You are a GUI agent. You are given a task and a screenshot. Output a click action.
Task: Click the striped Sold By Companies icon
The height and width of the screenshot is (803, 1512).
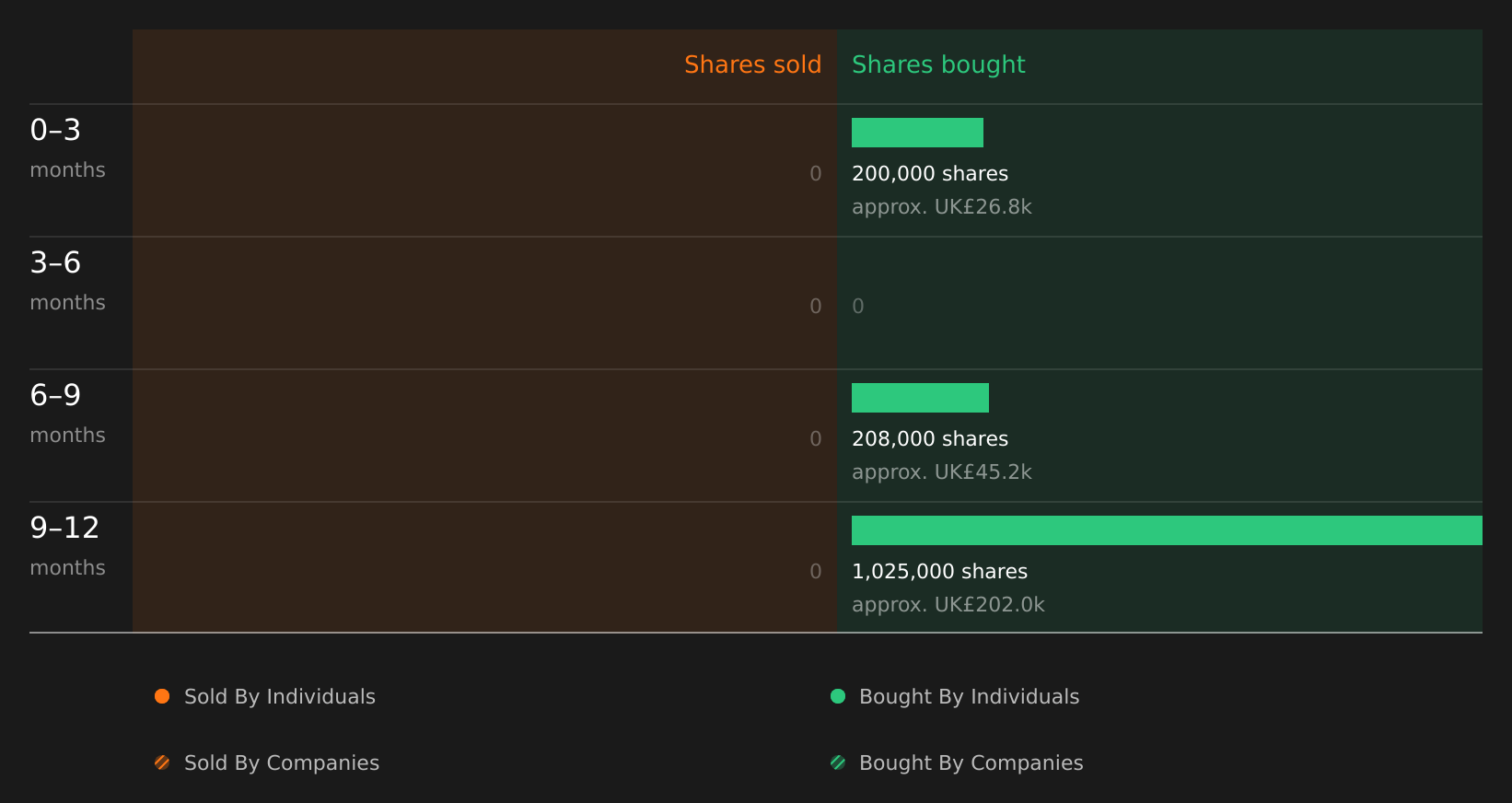click(x=162, y=762)
